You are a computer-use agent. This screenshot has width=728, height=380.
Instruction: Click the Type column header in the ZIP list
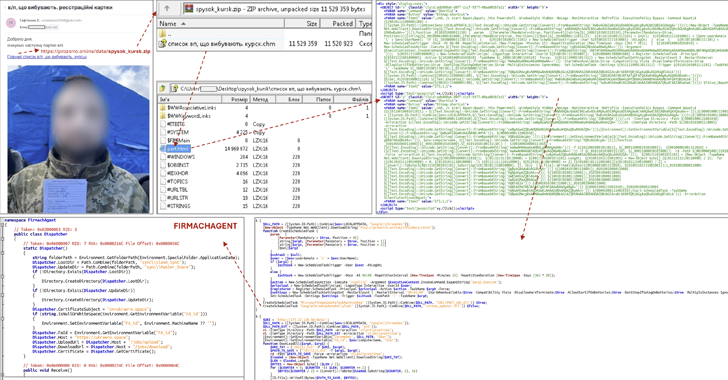364,23
